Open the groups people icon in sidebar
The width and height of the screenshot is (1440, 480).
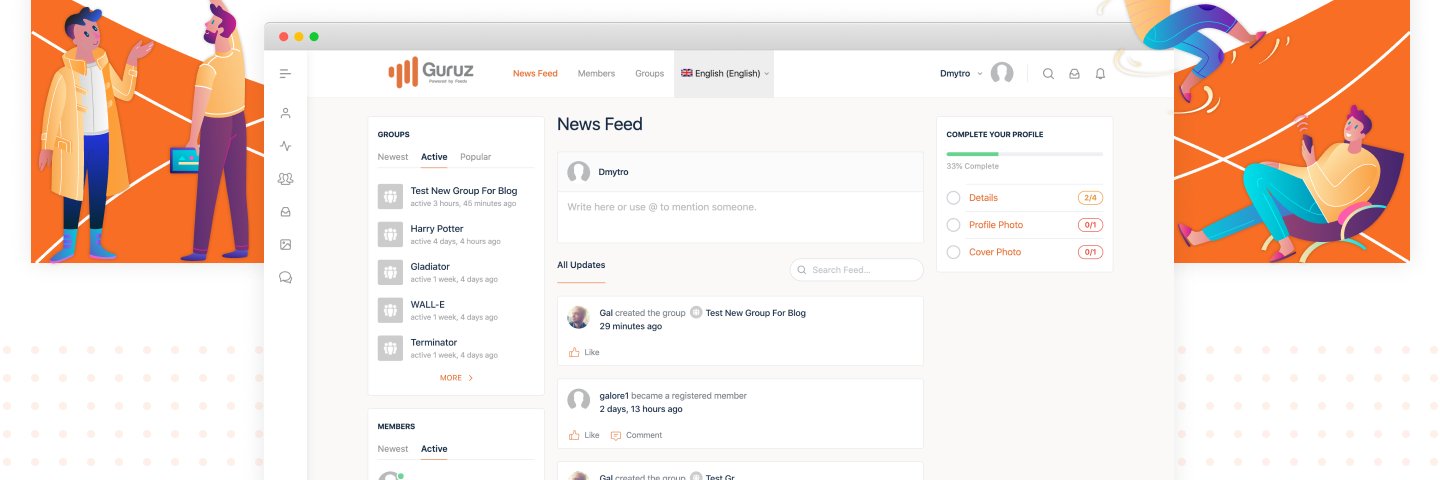click(x=285, y=179)
